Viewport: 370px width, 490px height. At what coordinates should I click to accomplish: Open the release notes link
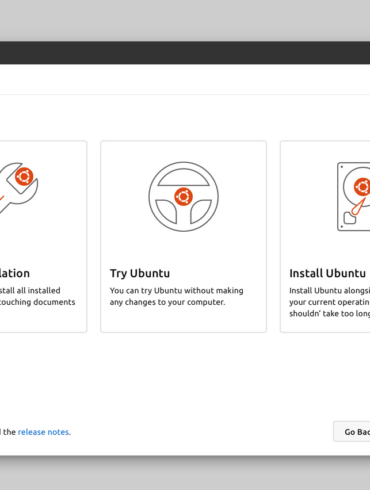[43, 432]
